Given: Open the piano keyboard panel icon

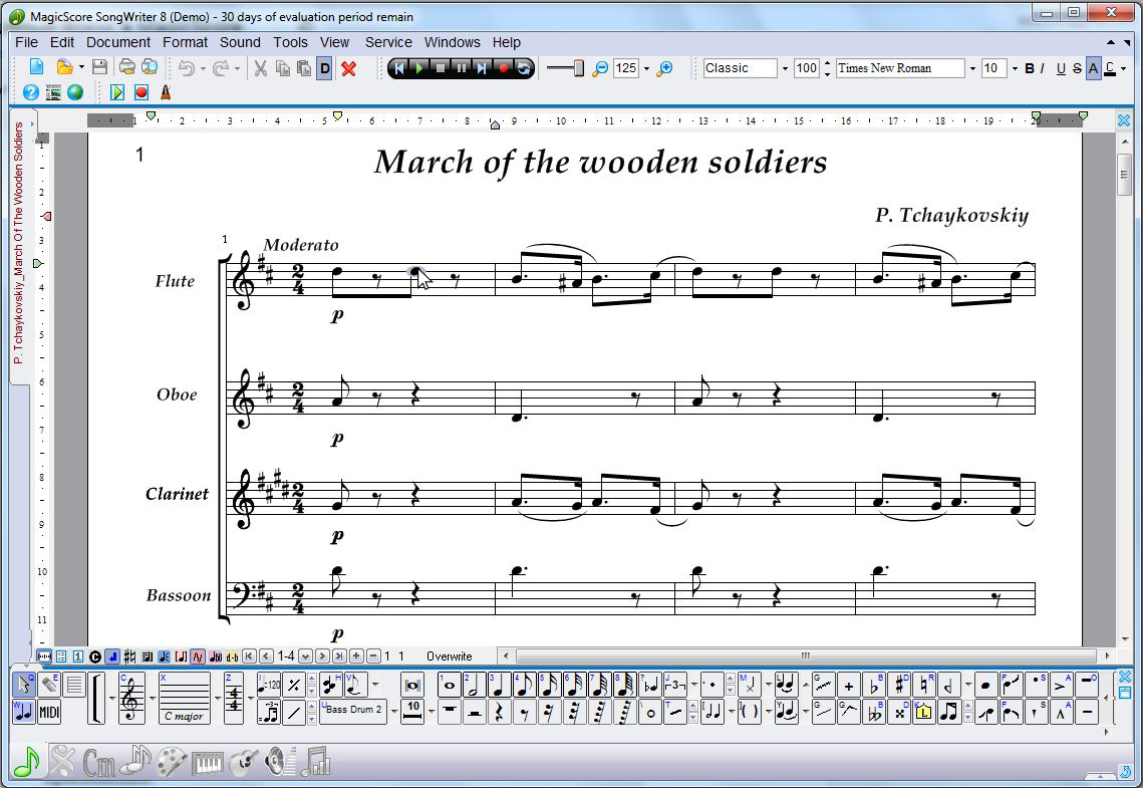Looking at the screenshot, I should (x=208, y=762).
